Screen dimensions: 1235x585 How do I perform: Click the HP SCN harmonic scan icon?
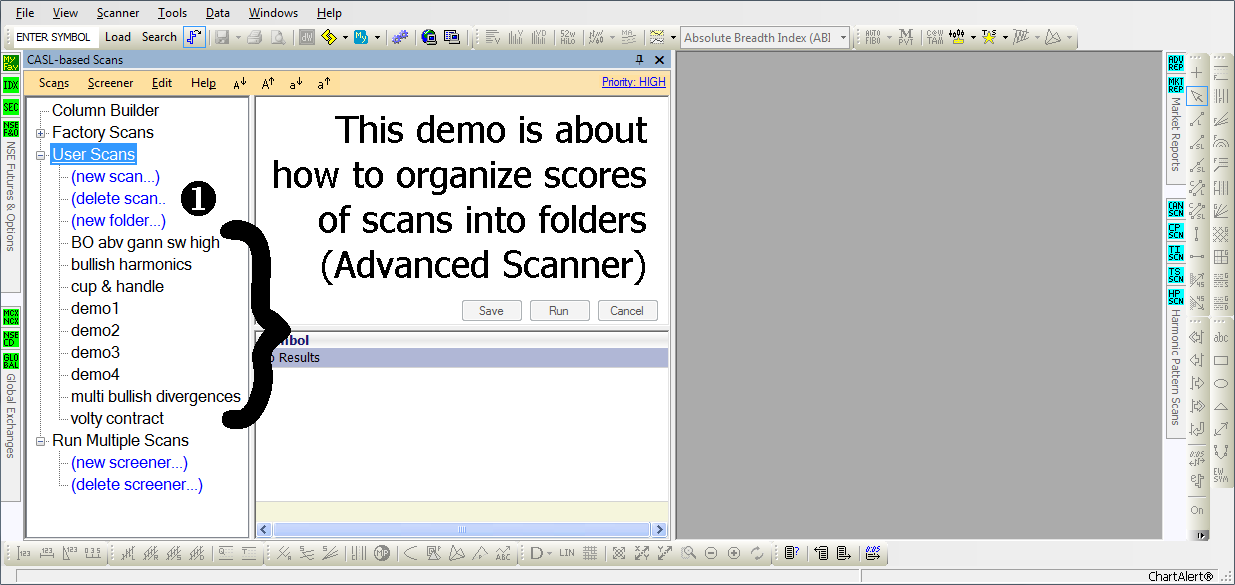[x=1176, y=297]
